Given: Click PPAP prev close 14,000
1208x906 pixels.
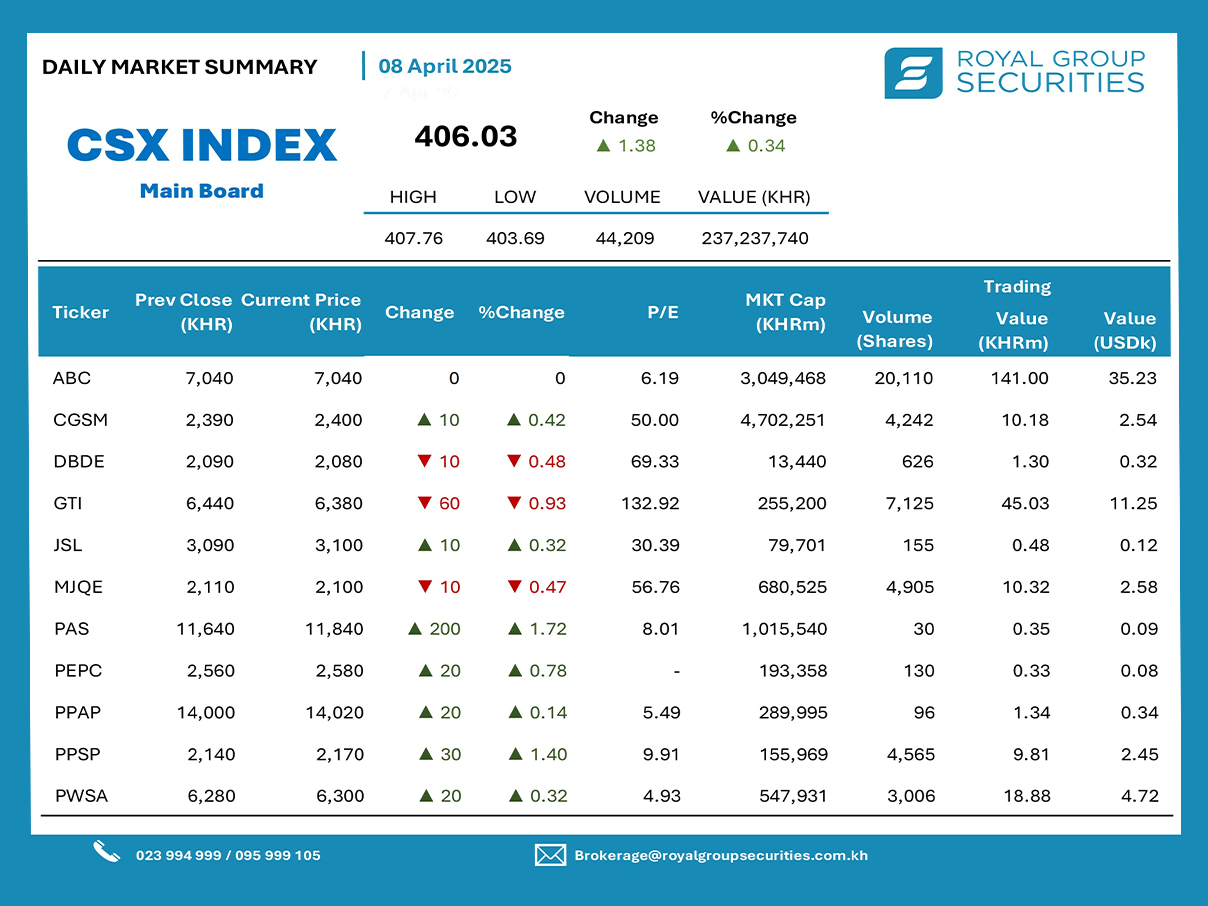Looking at the screenshot, I should (x=205, y=713).
